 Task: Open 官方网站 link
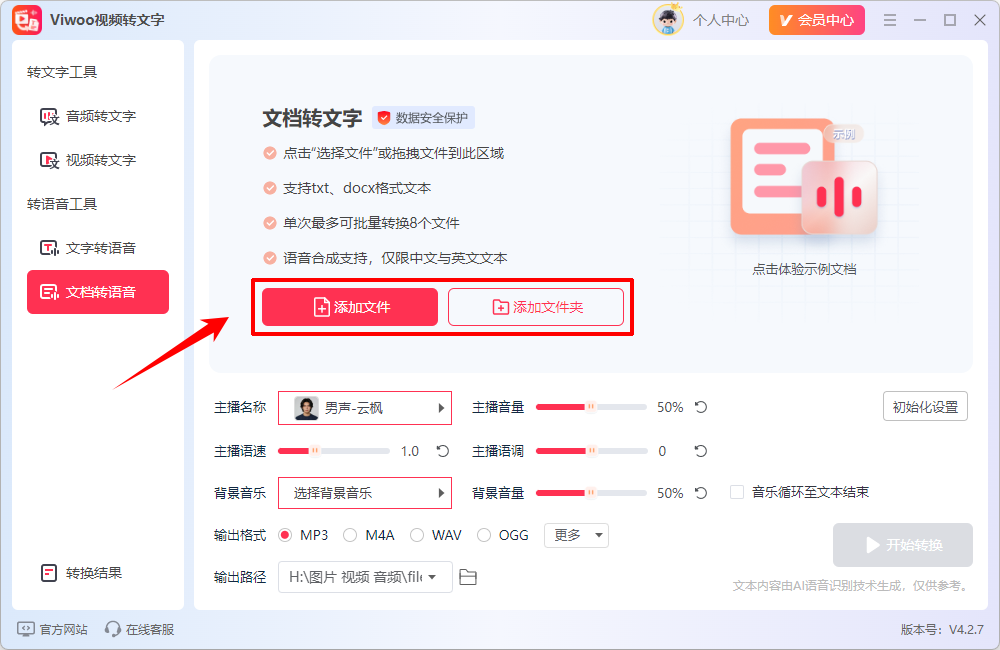(52, 630)
